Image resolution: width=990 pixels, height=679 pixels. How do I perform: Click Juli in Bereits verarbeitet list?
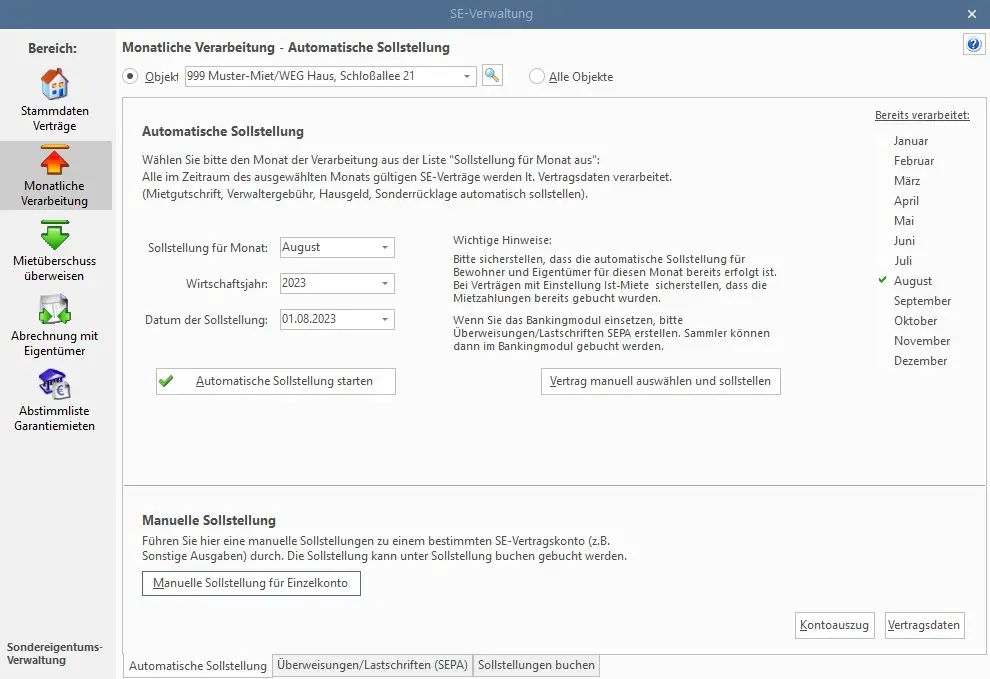[903, 261]
